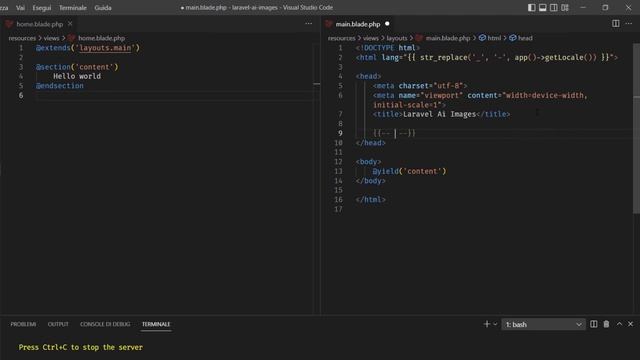Click '@section('content')' line

pyautogui.click(x=77, y=67)
